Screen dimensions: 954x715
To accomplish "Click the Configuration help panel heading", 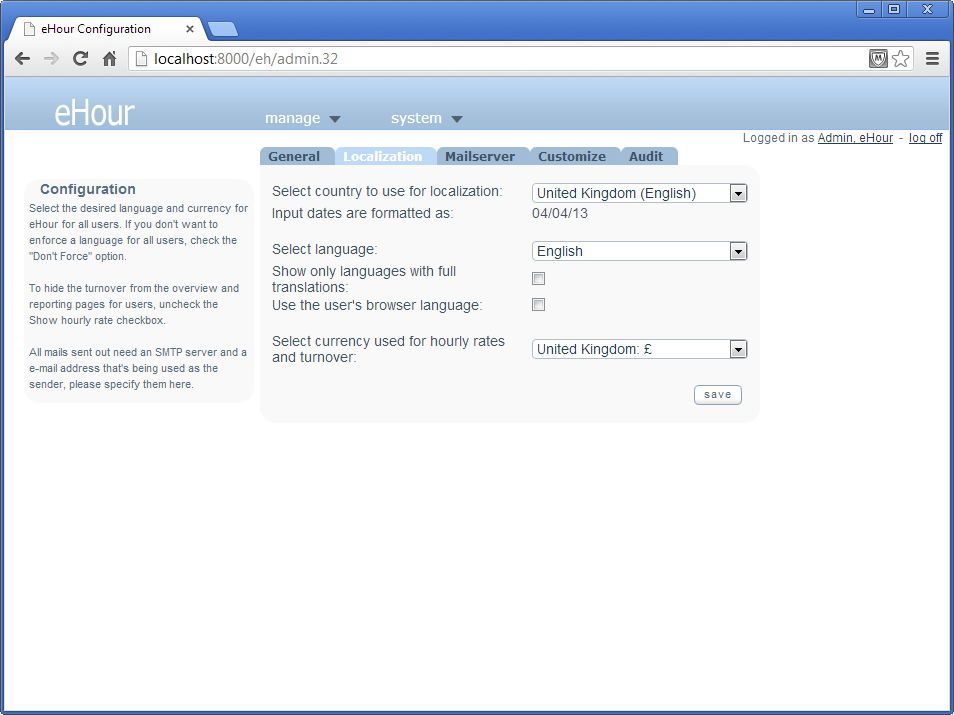I will point(88,189).
